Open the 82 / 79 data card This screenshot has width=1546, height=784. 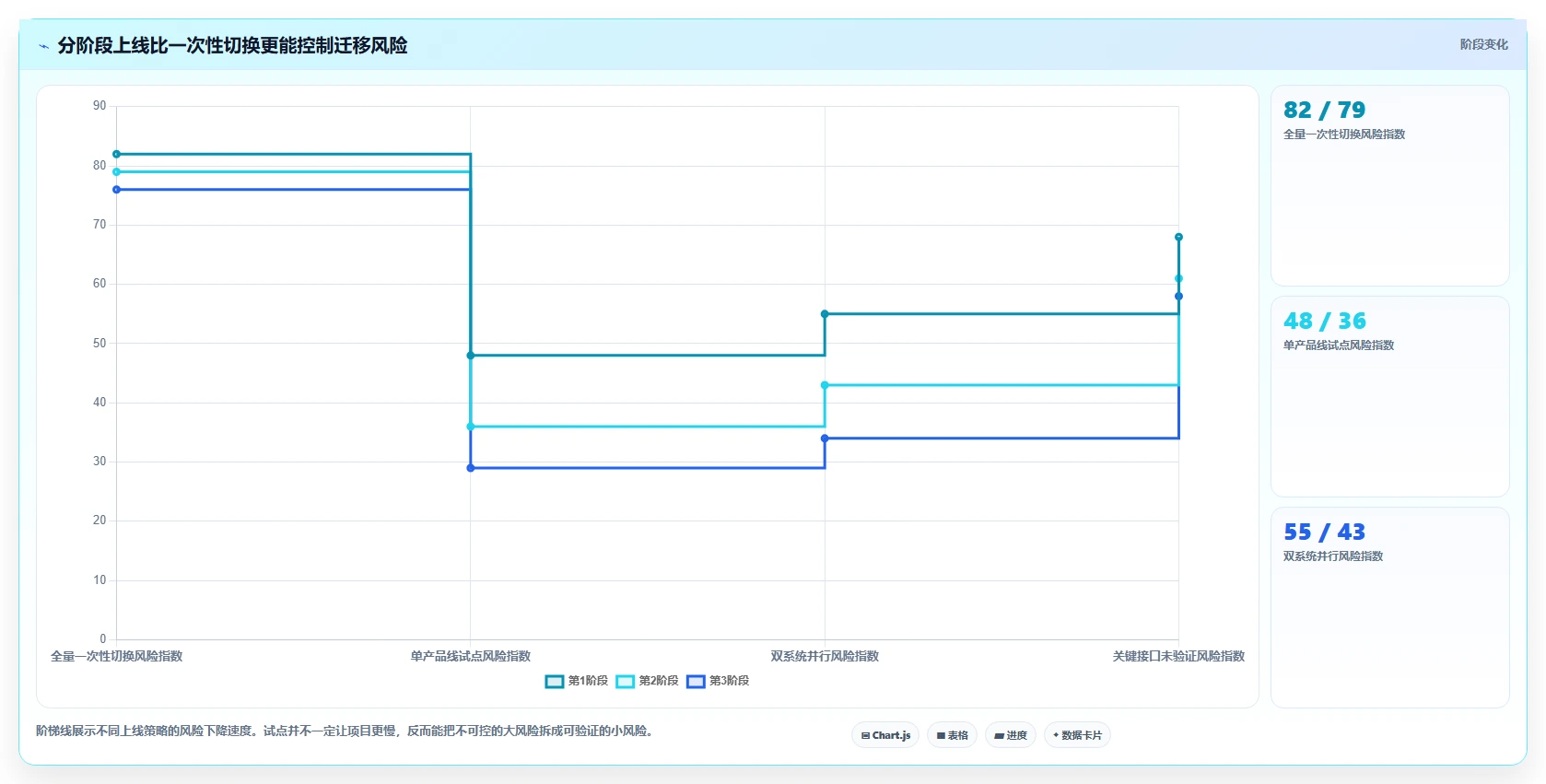(x=1389, y=185)
